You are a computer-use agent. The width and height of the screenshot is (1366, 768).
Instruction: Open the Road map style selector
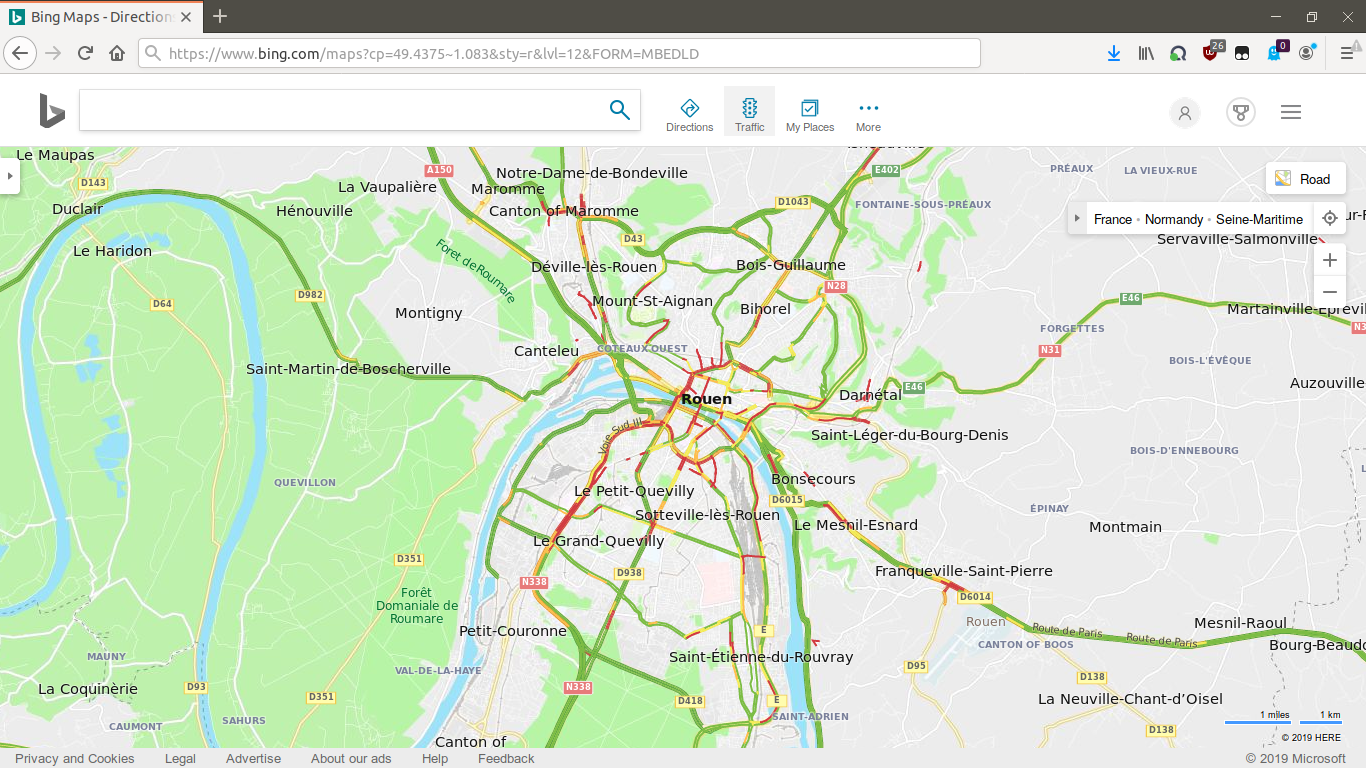(x=1305, y=179)
